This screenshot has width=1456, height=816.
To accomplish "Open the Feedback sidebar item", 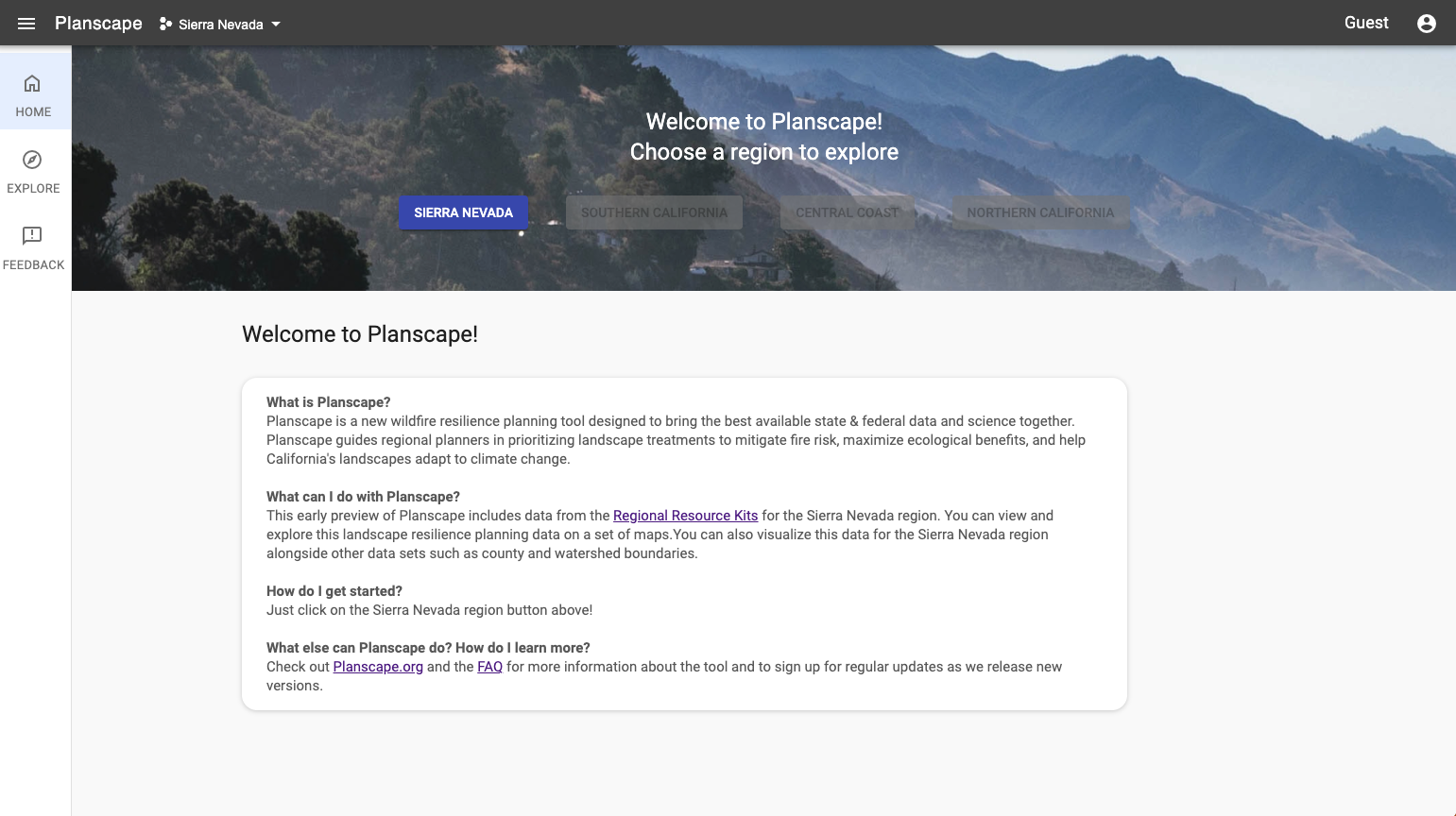I will (33, 247).
